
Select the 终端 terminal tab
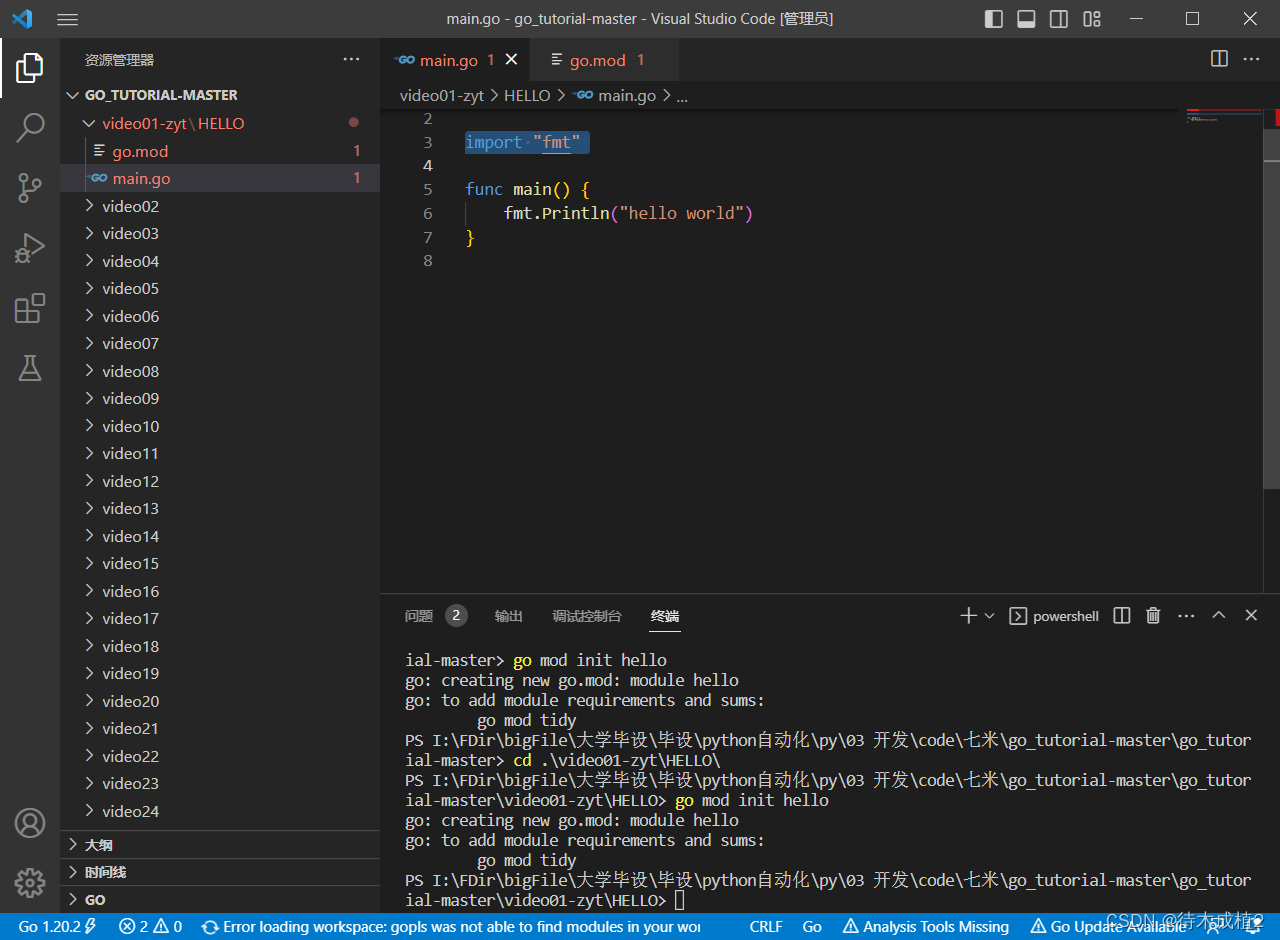pyautogui.click(x=665, y=616)
